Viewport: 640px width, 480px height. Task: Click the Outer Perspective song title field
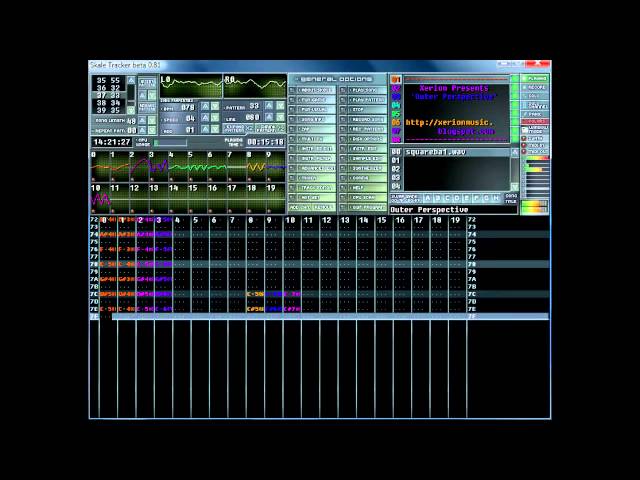pos(453,209)
